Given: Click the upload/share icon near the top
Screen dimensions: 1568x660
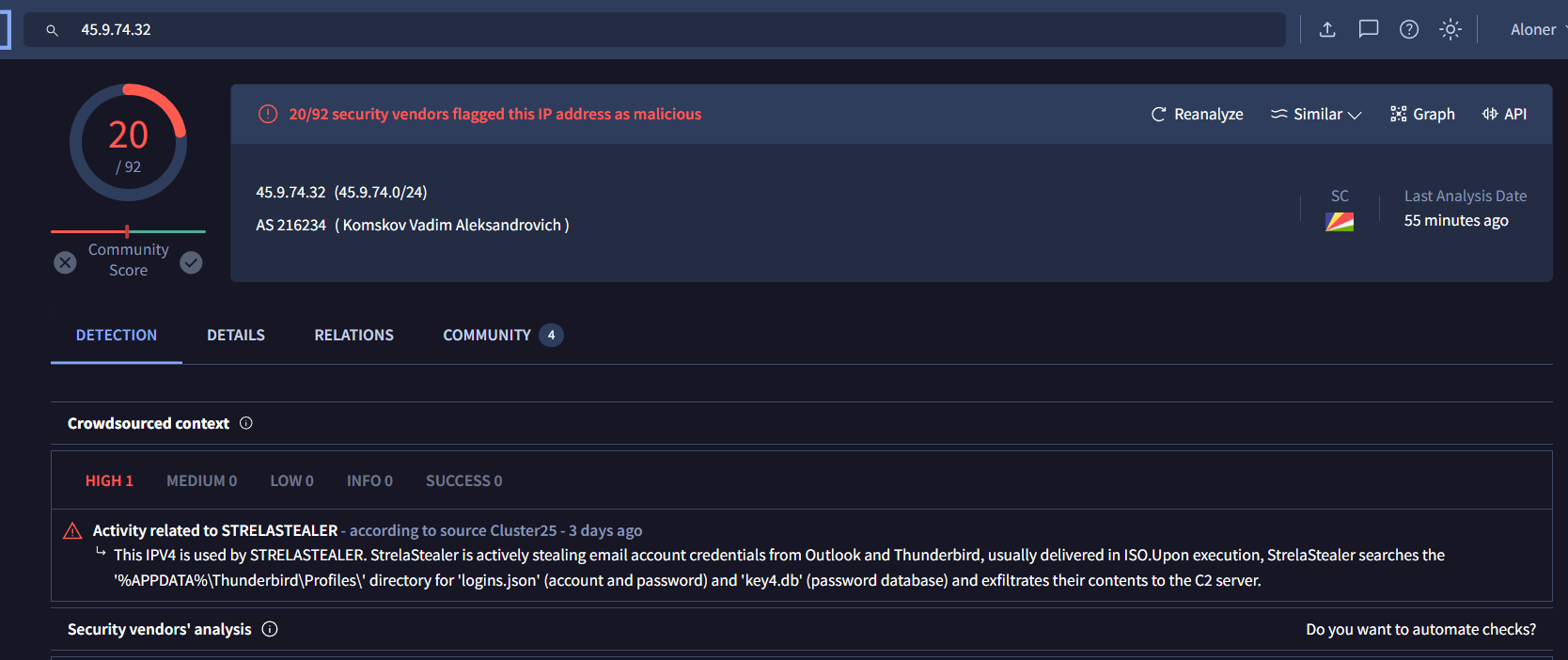Looking at the screenshot, I should click(1326, 29).
